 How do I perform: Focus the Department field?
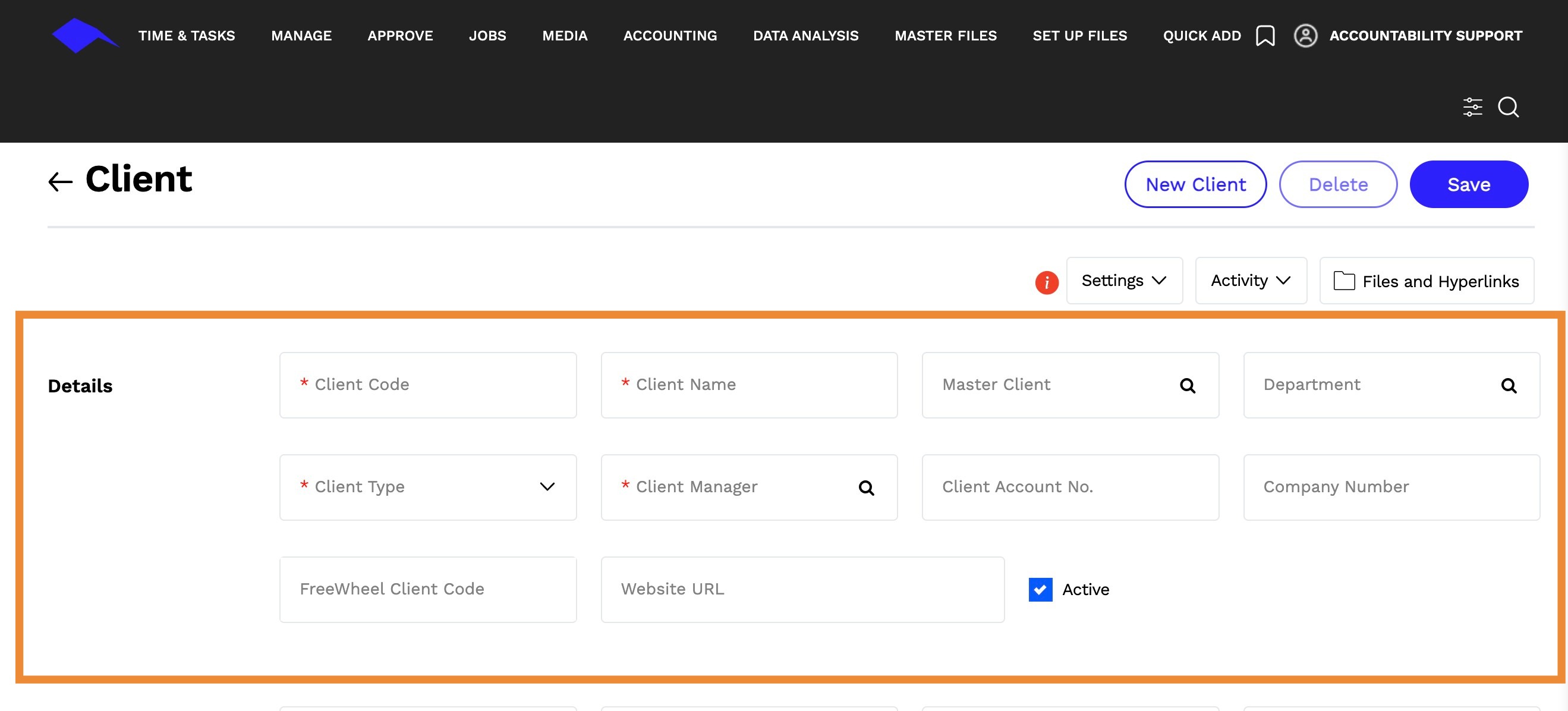click(1391, 385)
